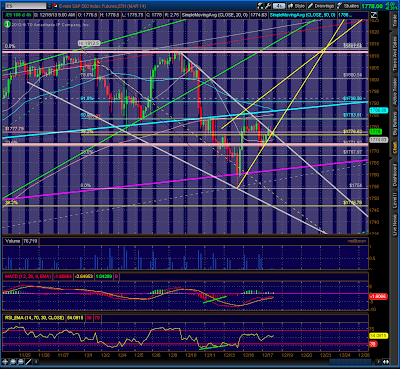Open the chart share icon
This screenshot has width=400, height=369.
(260, 6)
